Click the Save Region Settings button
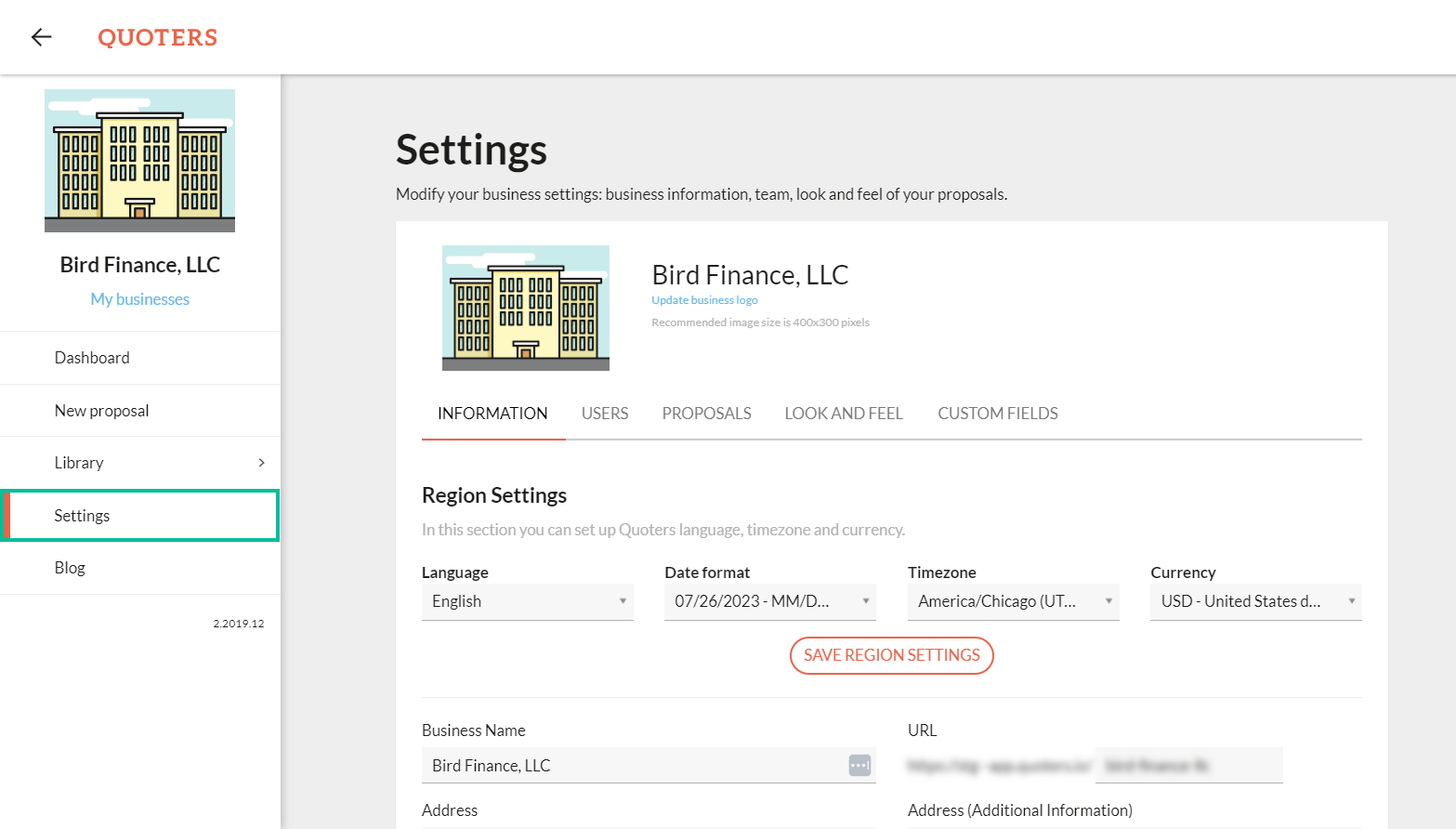 pos(892,655)
